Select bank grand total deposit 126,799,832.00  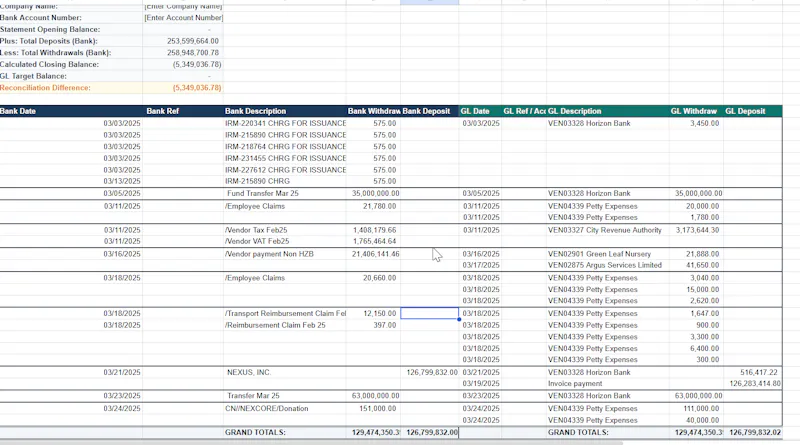coord(429,432)
